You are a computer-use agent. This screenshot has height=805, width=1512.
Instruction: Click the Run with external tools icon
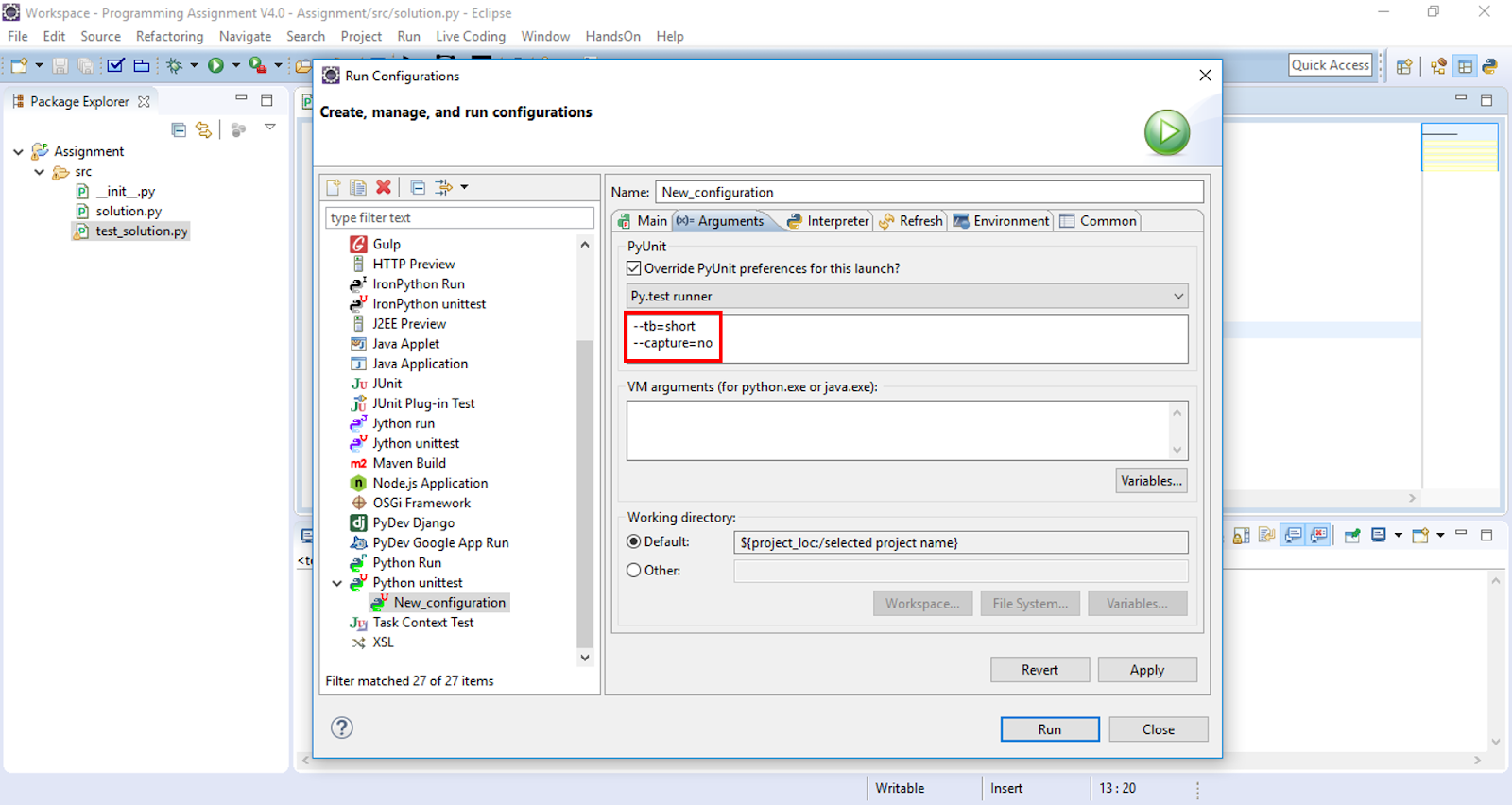(x=257, y=65)
